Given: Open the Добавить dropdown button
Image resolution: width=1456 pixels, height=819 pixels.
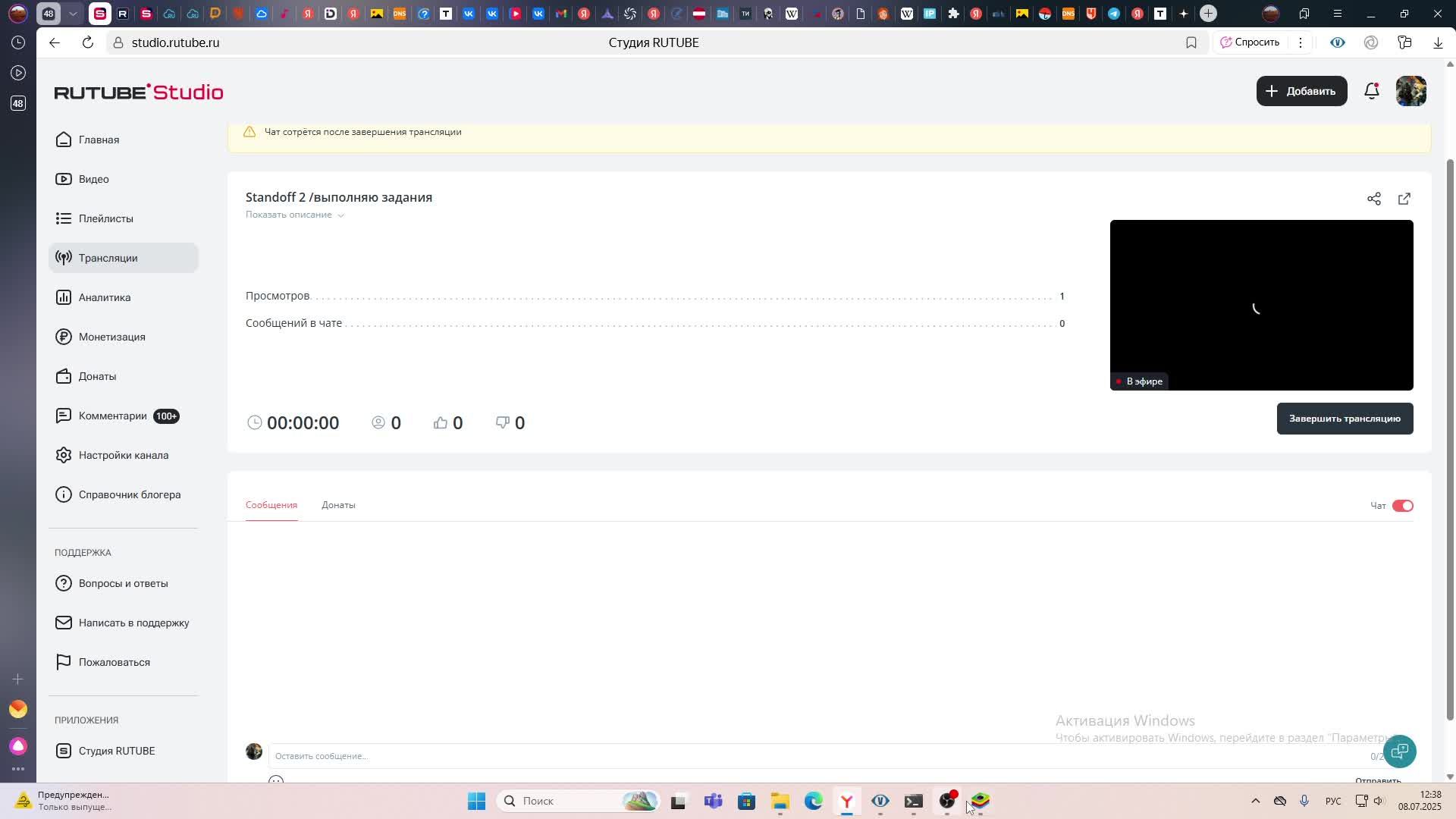Looking at the screenshot, I should tap(1301, 91).
